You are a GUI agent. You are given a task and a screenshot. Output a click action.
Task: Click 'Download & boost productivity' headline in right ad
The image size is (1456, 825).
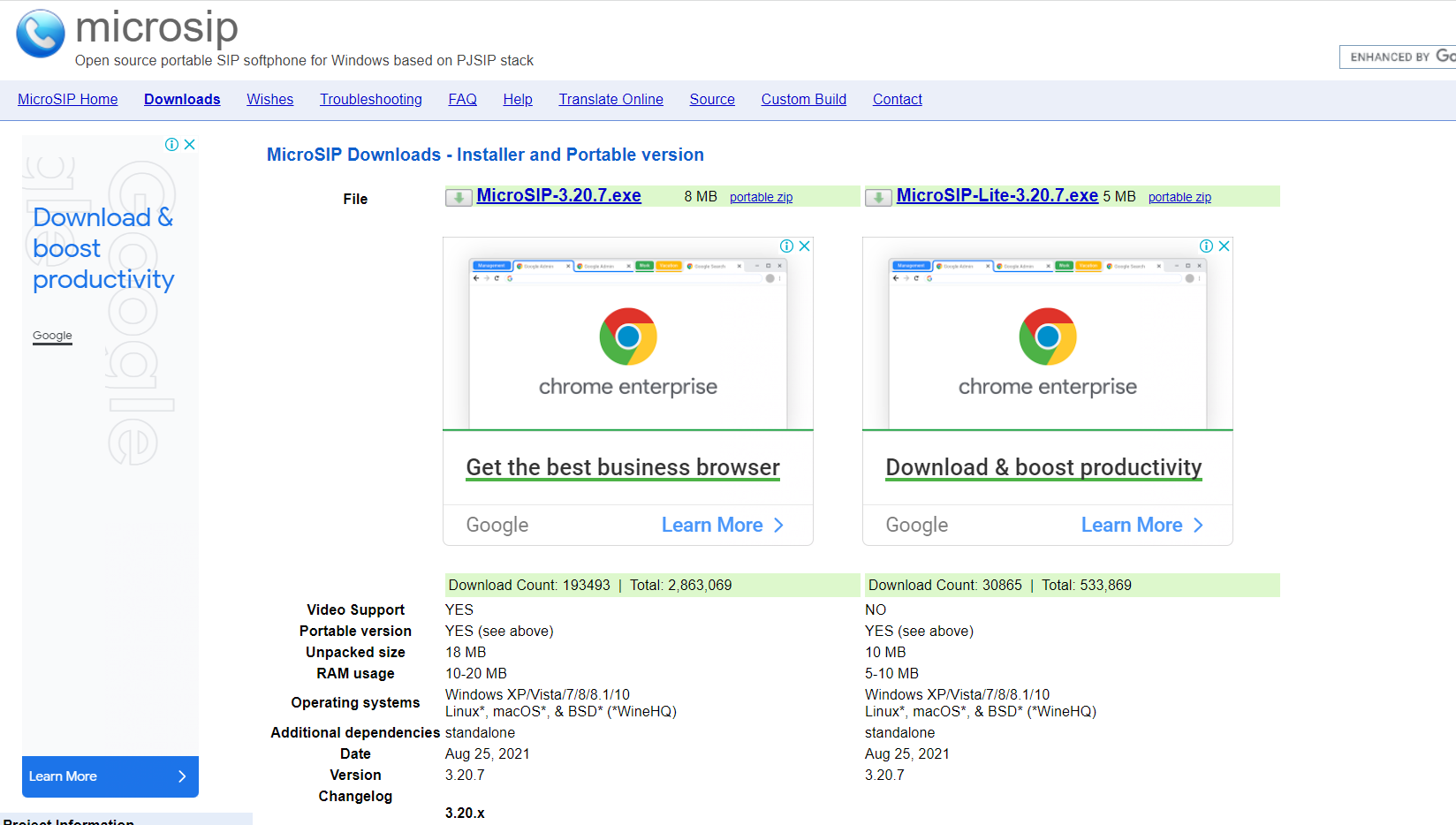pyautogui.click(x=1043, y=467)
